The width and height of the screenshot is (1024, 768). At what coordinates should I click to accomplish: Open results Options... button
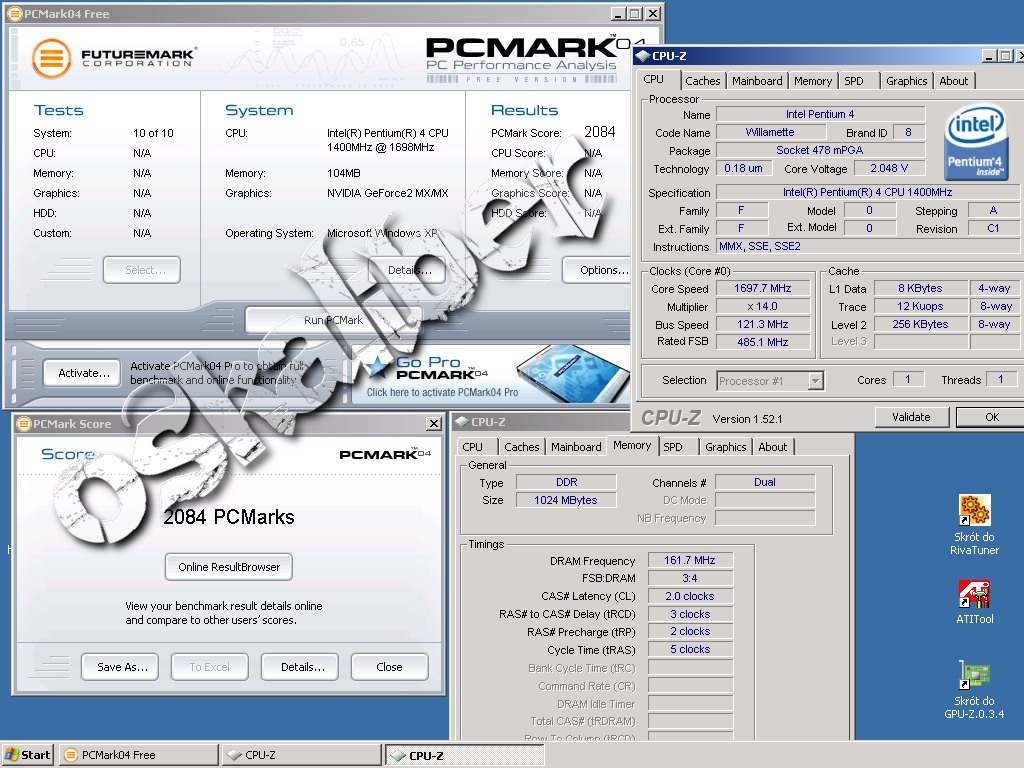598,270
